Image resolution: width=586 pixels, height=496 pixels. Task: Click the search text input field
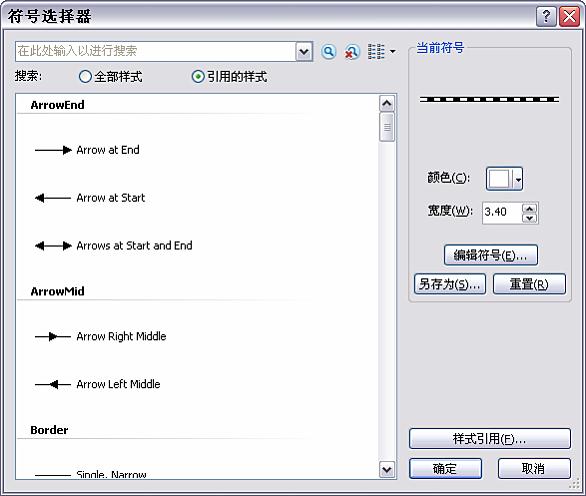pos(156,52)
